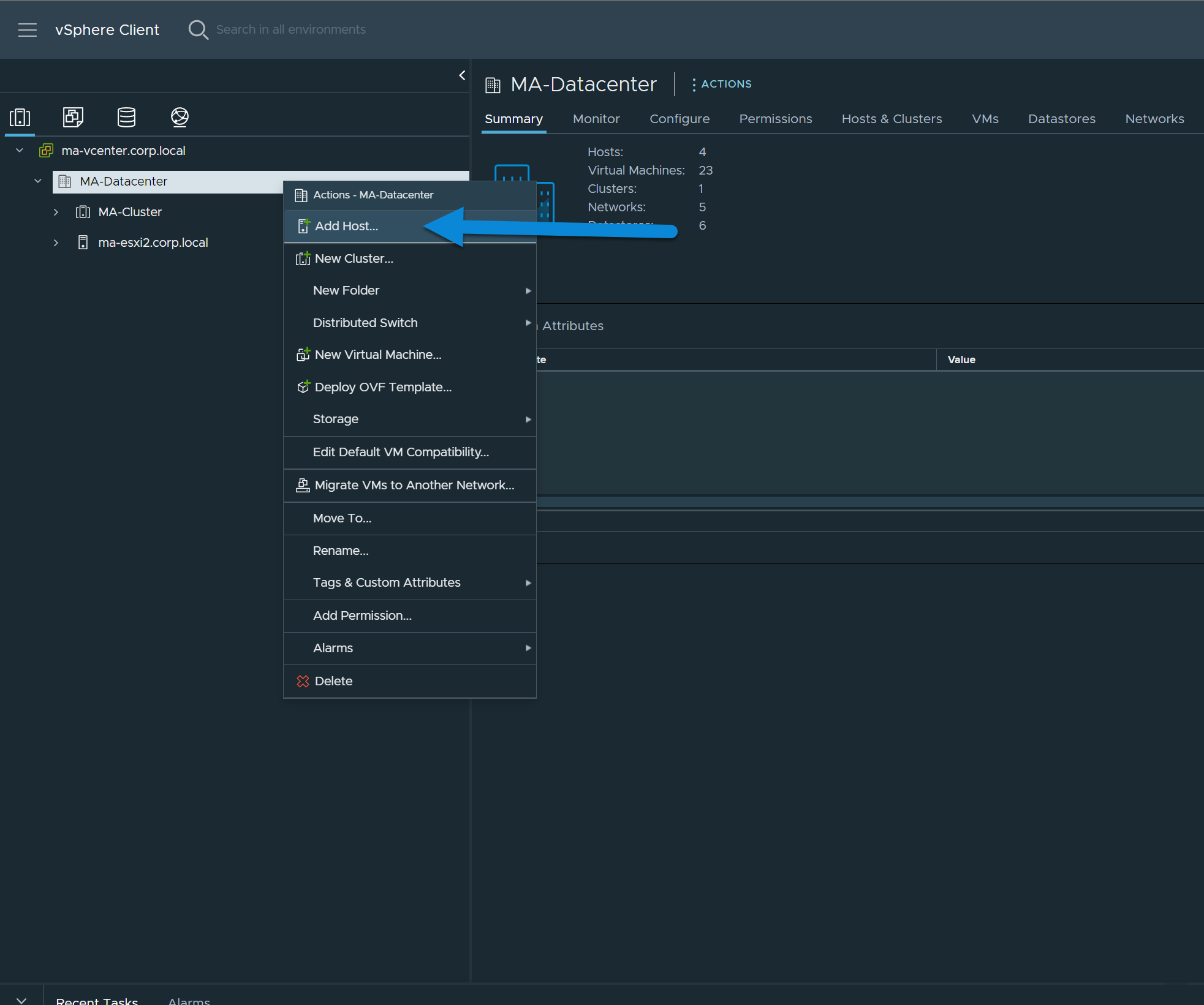Open the hamburger main menu

click(28, 29)
